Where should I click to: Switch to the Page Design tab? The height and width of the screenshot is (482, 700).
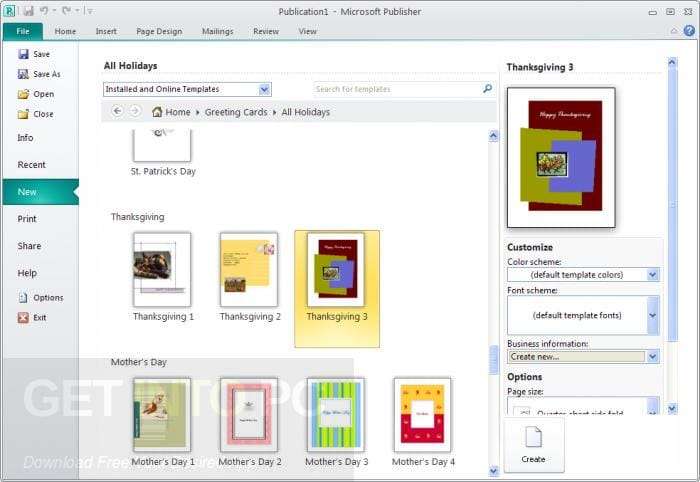pyautogui.click(x=159, y=31)
